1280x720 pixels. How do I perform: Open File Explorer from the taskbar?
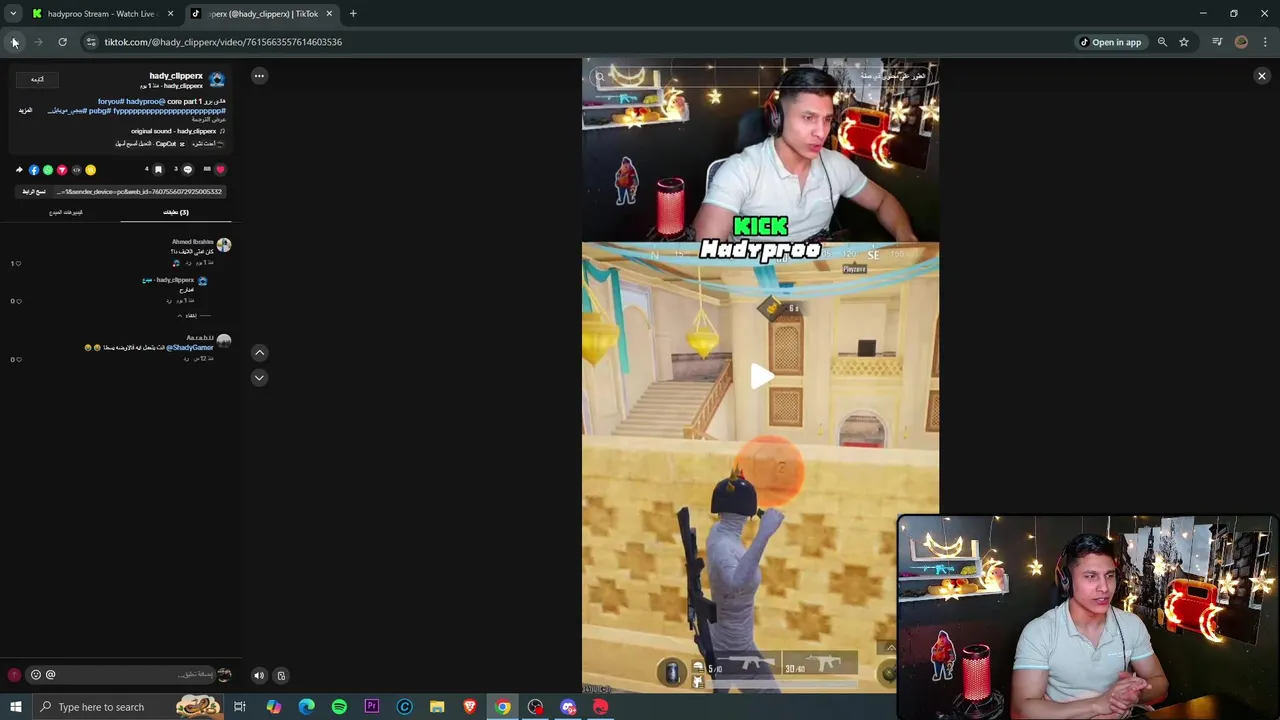(x=437, y=707)
